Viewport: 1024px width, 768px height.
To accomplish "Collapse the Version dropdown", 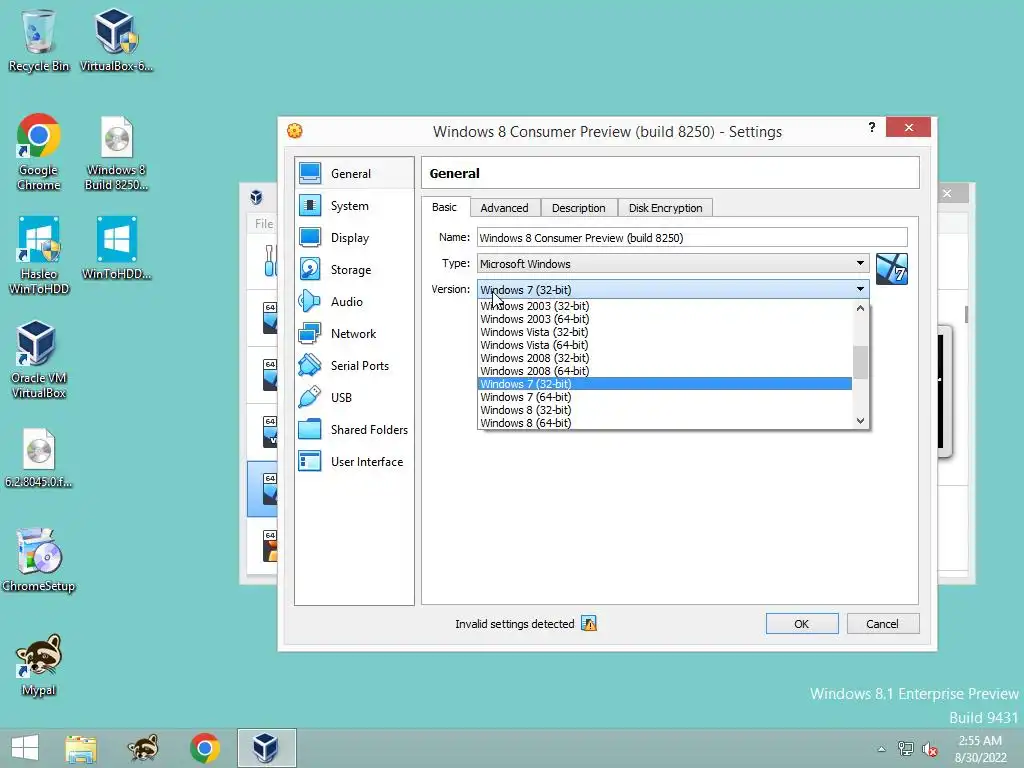I will point(860,289).
